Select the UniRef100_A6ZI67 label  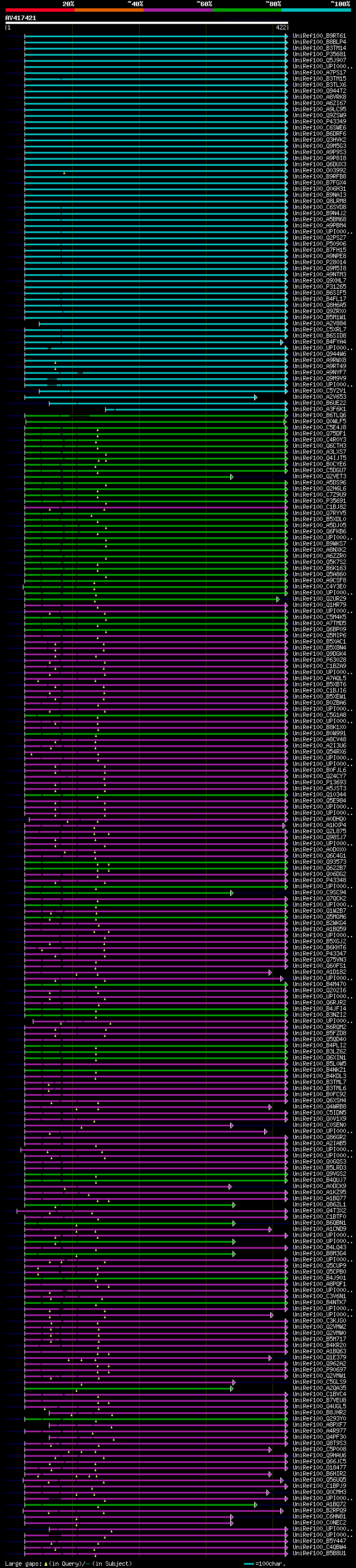(x=319, y=103)
